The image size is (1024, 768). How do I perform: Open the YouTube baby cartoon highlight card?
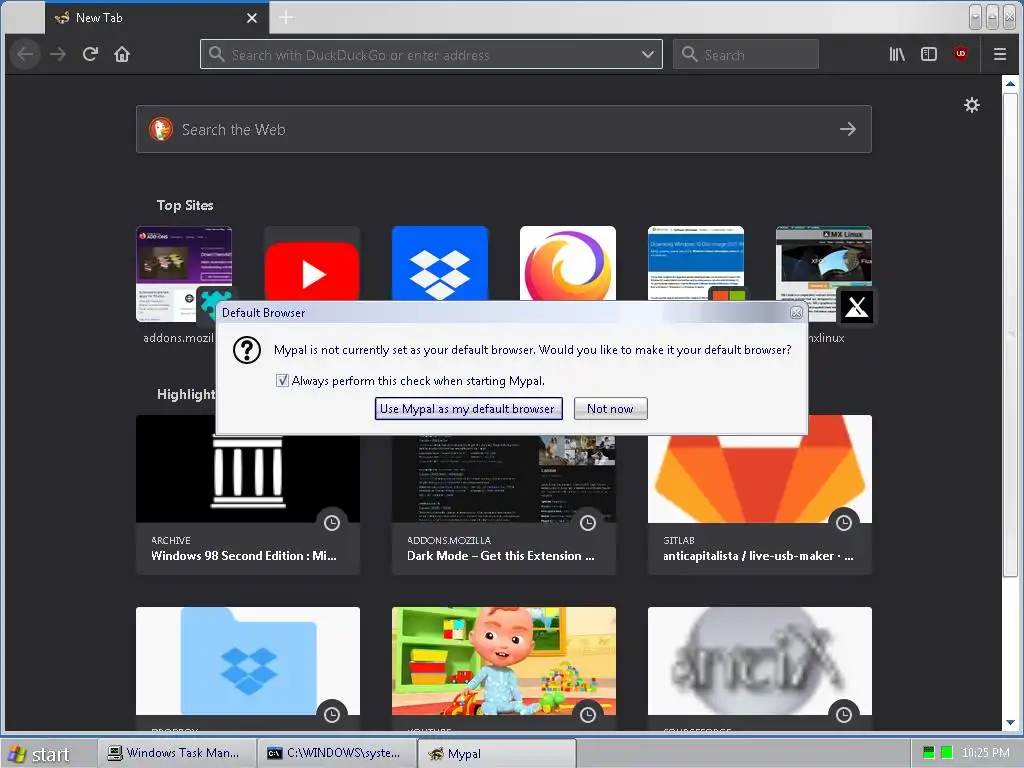point(504,669)
